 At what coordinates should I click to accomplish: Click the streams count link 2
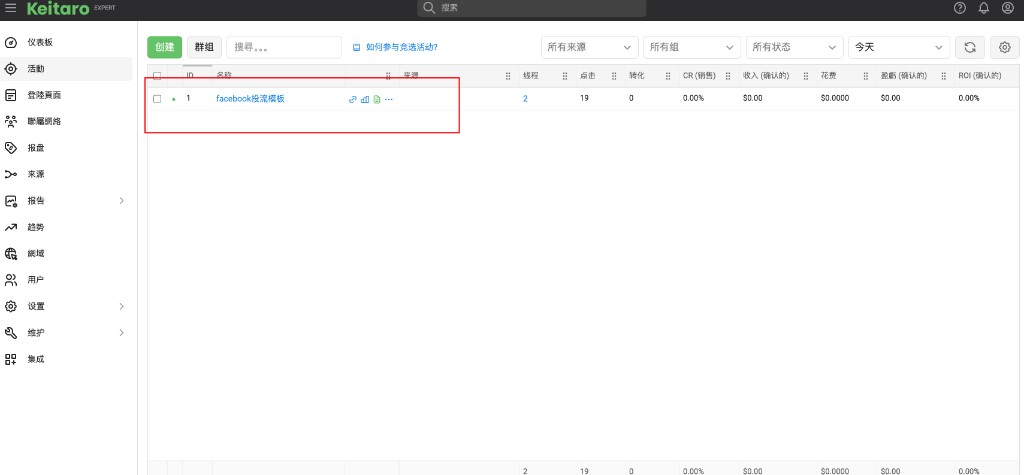coord(525,99)
